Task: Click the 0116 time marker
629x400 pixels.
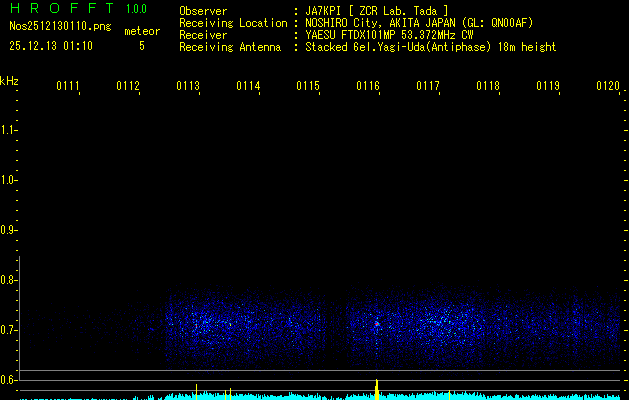Action: (x=368, y=87)
